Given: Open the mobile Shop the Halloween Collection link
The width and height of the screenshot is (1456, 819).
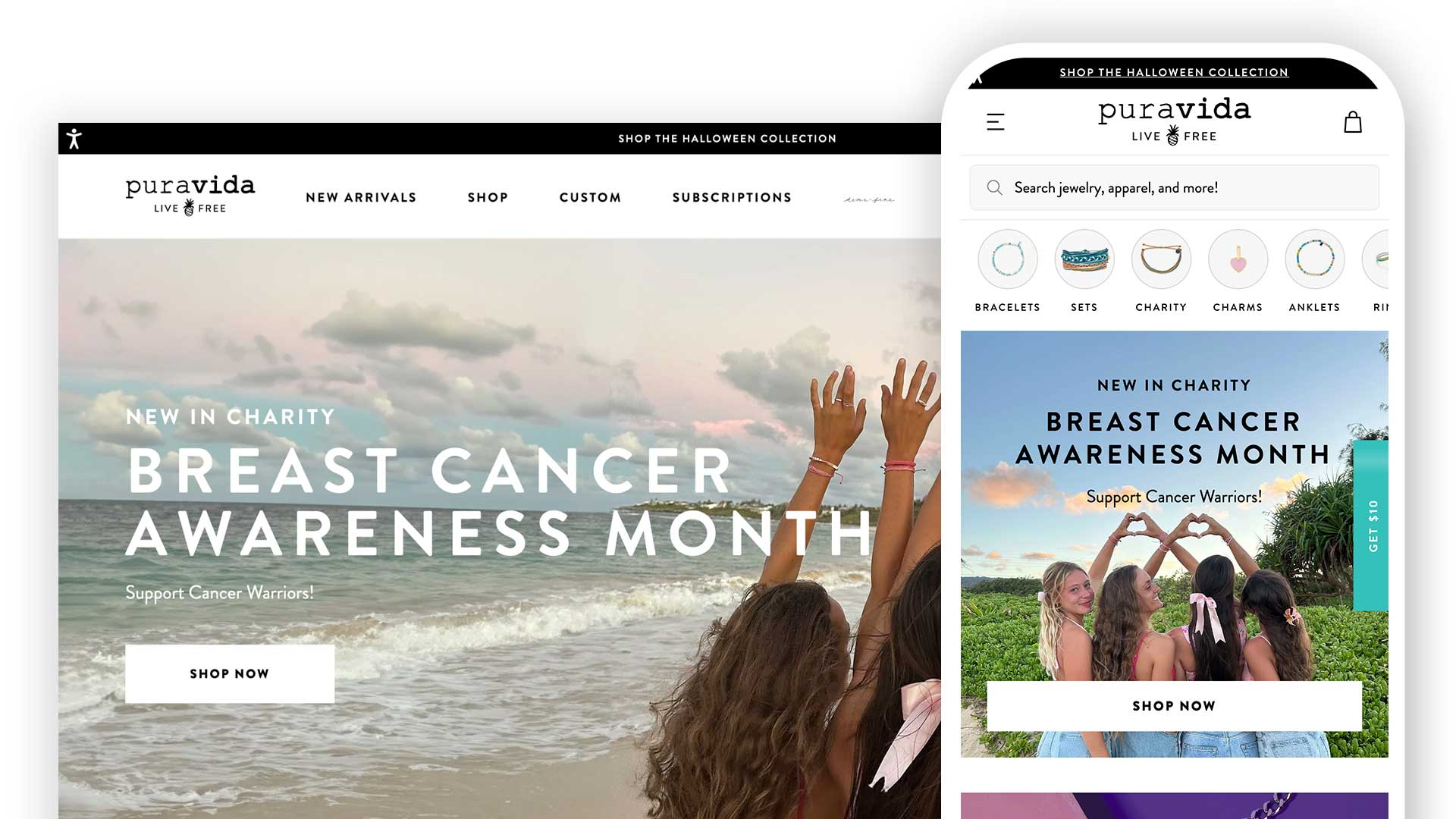Looking at the screenshot, I should (x=1174, y=72).
